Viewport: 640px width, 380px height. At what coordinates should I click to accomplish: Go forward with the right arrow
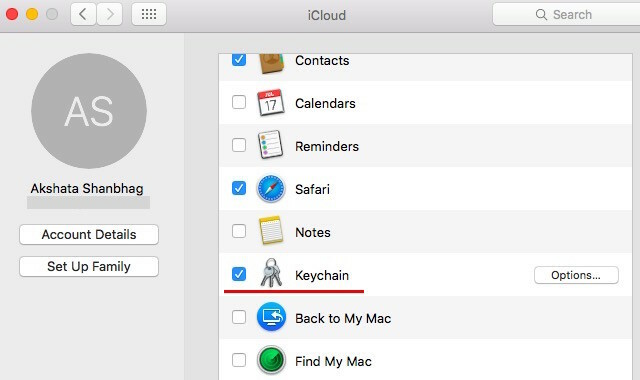click(x=109, y=14)
